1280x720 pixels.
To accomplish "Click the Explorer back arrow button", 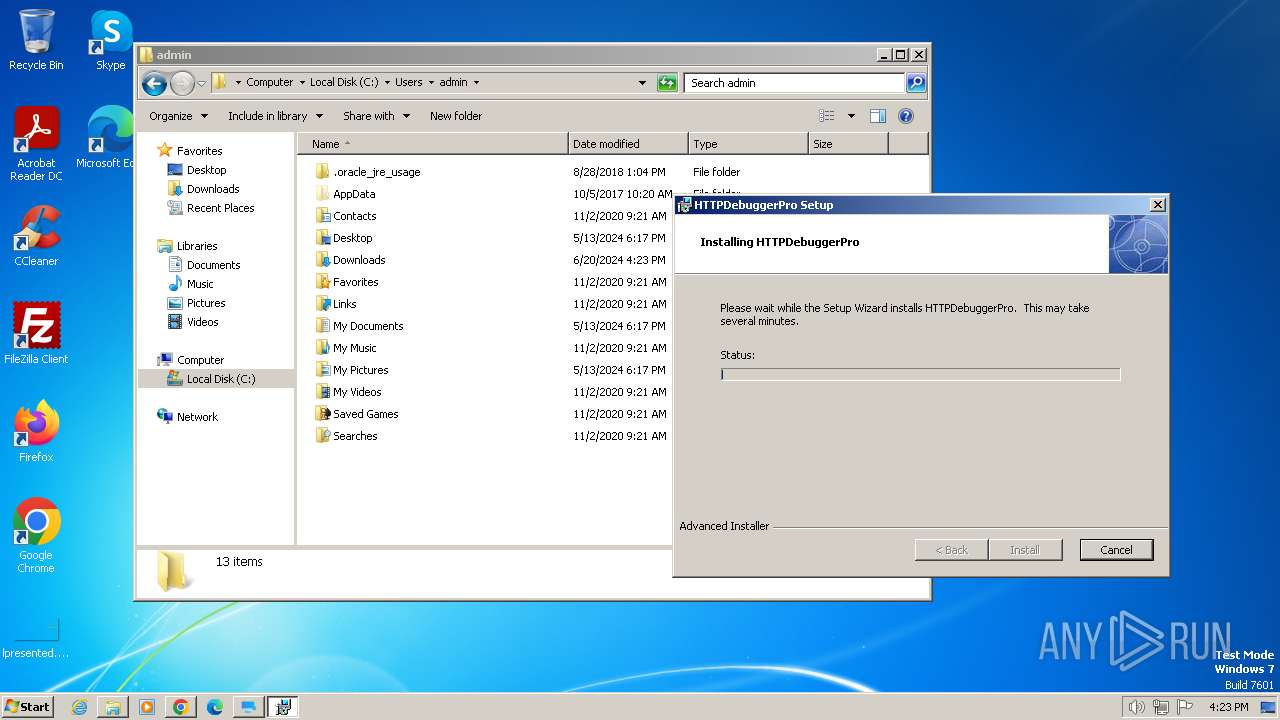I will click(154, 83).
